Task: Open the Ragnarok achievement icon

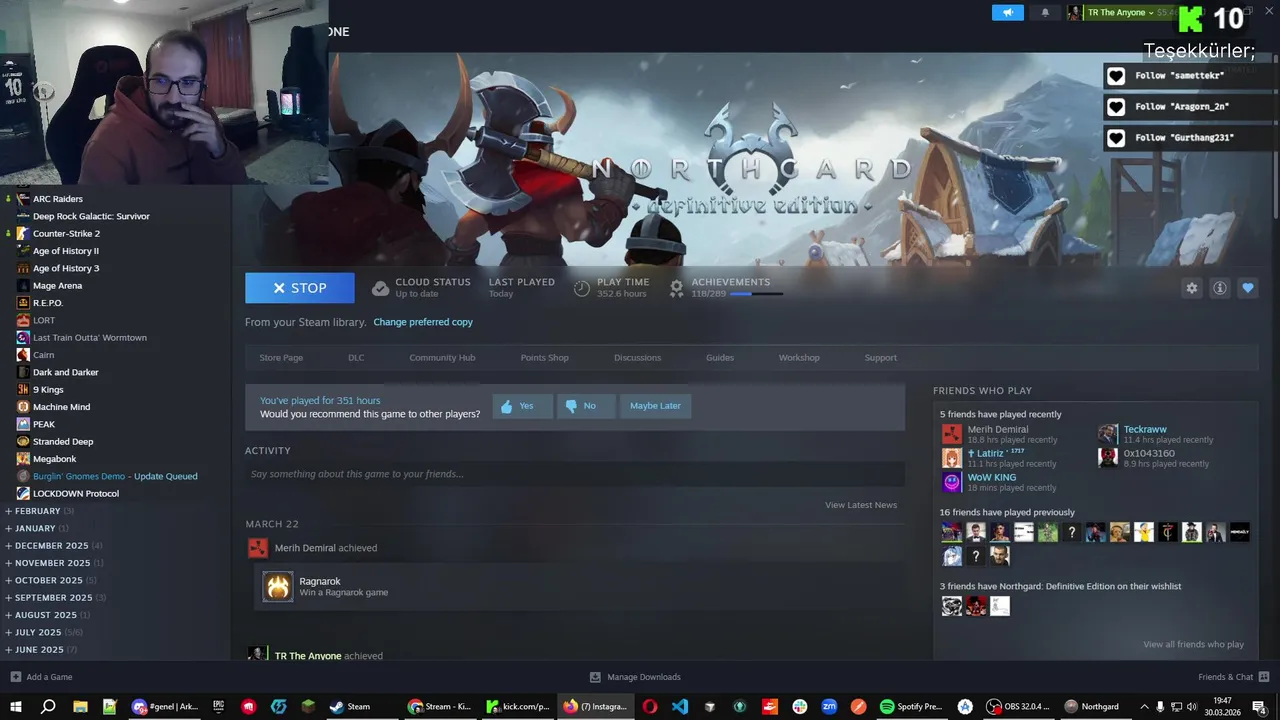Action: tap(278, 587)
